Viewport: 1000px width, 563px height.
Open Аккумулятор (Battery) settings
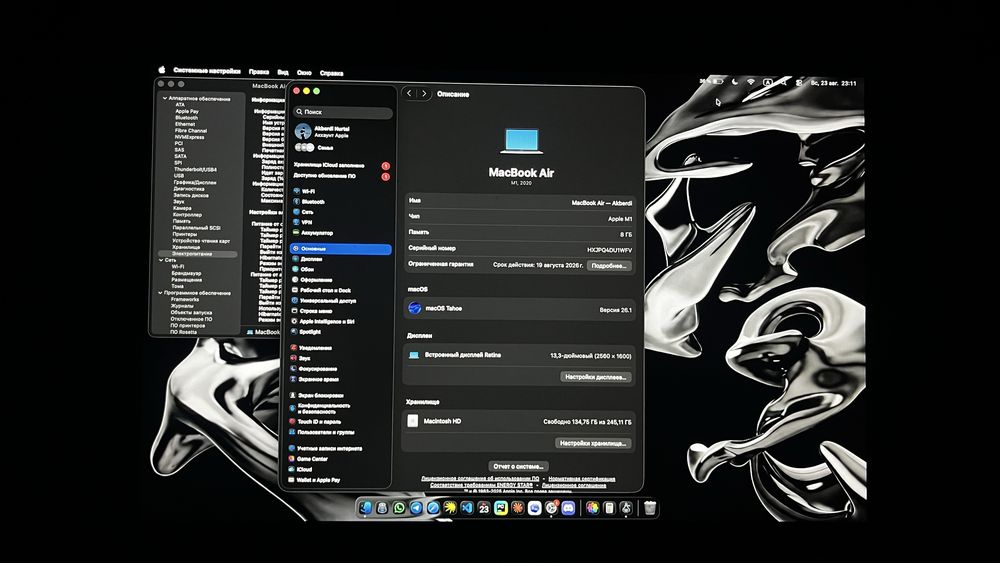pyautogui.click(x=312, y=233)
